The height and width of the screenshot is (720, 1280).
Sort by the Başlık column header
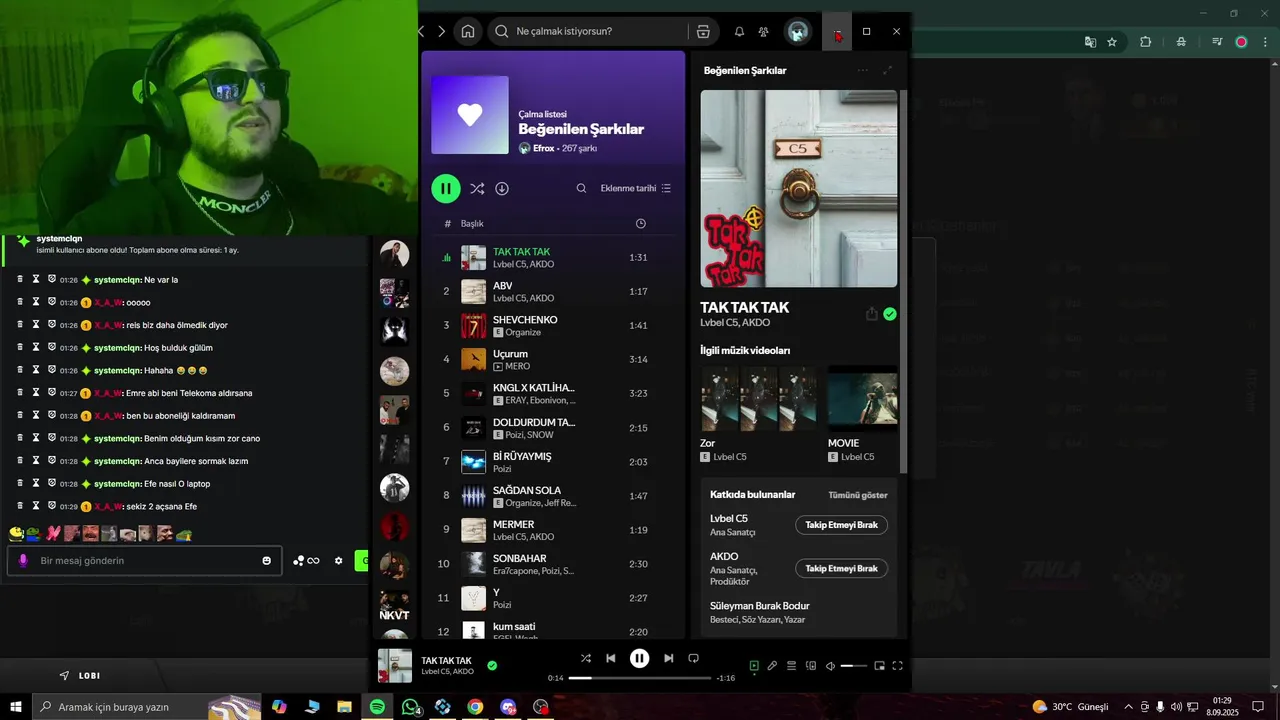[472, 223]
